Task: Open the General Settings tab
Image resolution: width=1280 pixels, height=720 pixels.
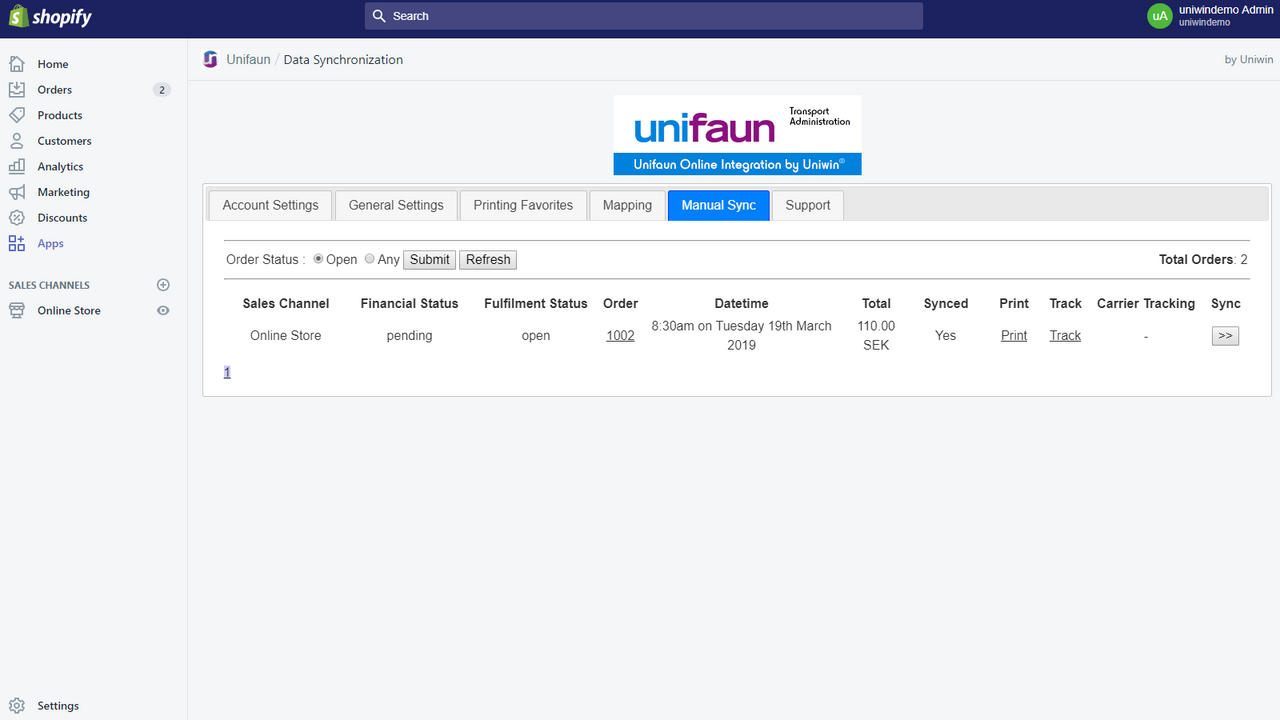Action: 396,205
